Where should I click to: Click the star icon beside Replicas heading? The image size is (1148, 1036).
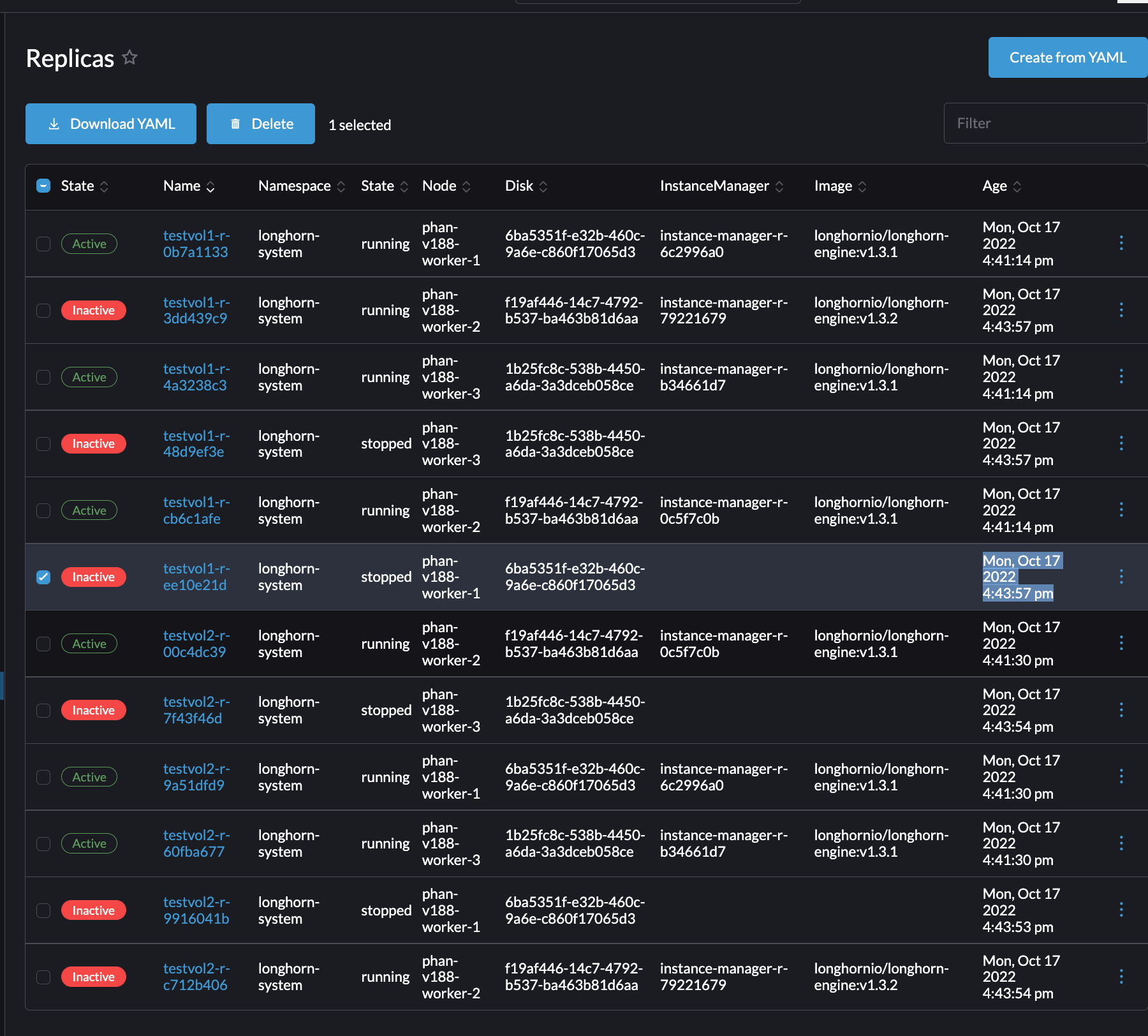click(130, 57)
